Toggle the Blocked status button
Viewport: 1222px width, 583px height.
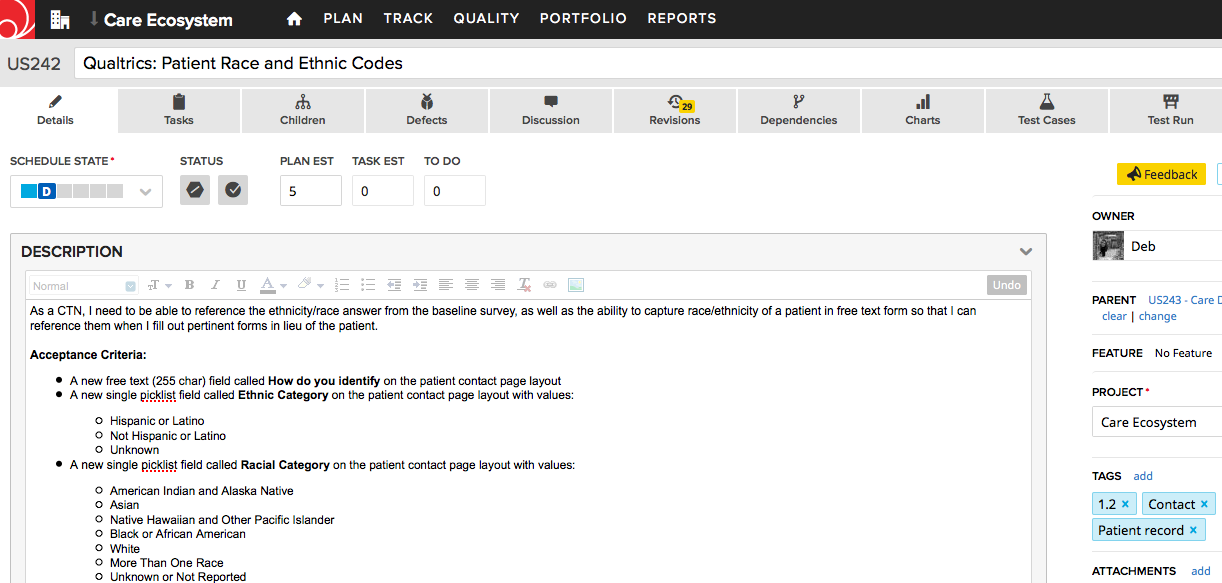click(195, 190)
